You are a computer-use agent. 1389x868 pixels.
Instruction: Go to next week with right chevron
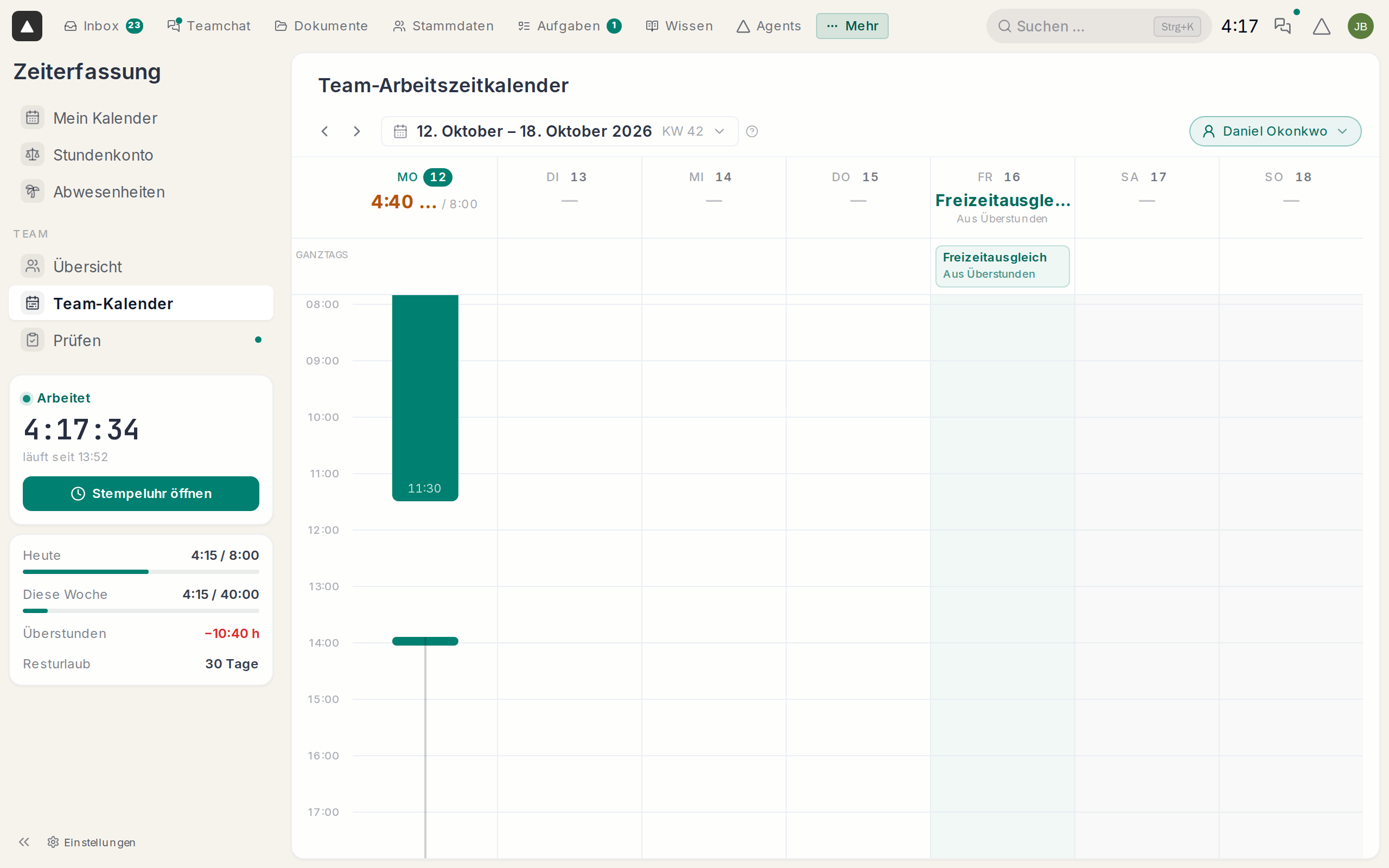pyautogui.click(x=356, y=131)
